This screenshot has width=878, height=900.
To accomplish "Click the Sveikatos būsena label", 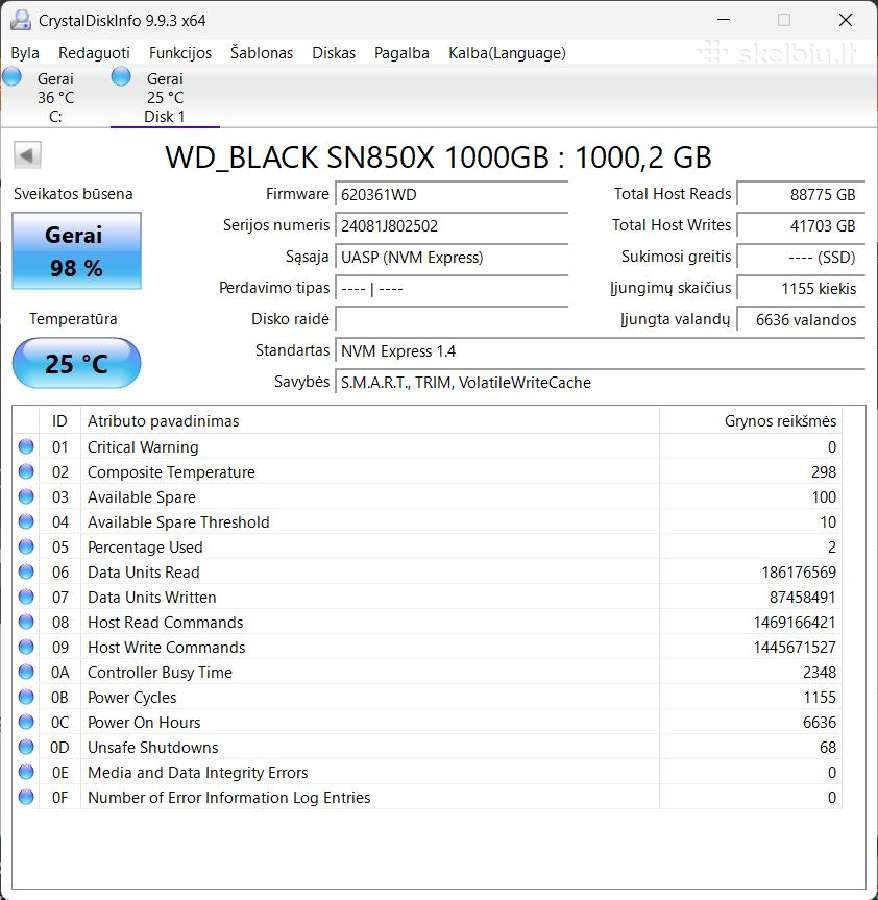I will click(73, 193).
